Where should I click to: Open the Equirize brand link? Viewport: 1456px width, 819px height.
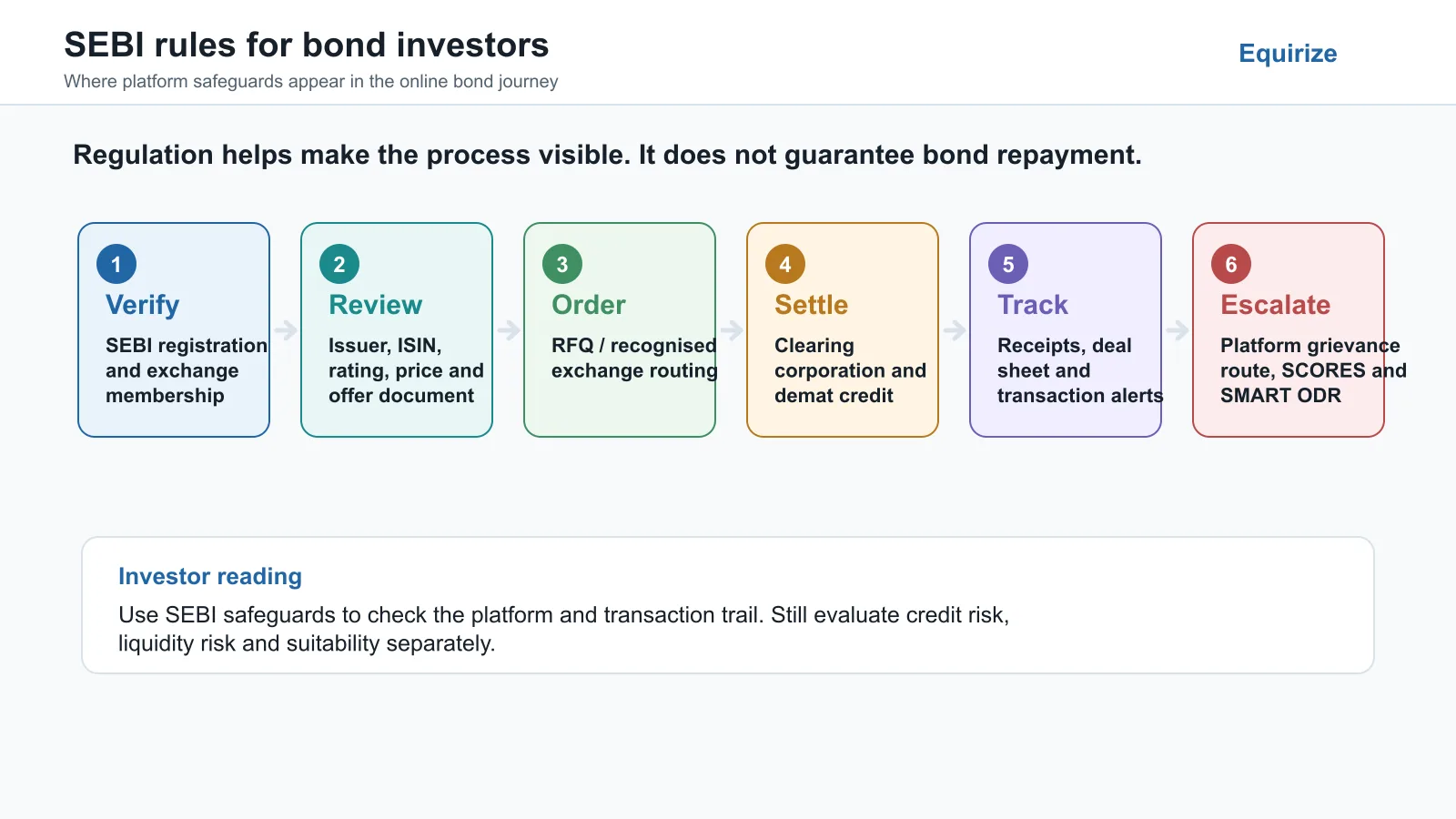click(1288, 54)
